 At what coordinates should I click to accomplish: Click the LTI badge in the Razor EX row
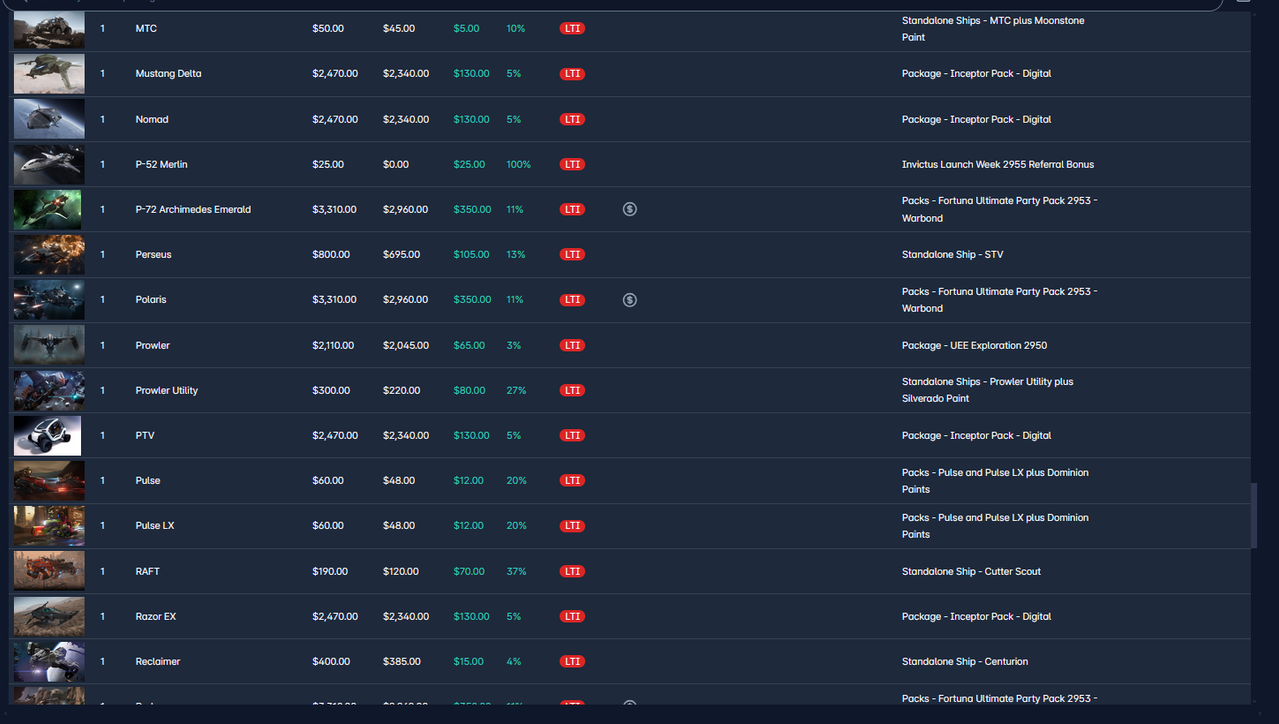(x=572, y=617)
